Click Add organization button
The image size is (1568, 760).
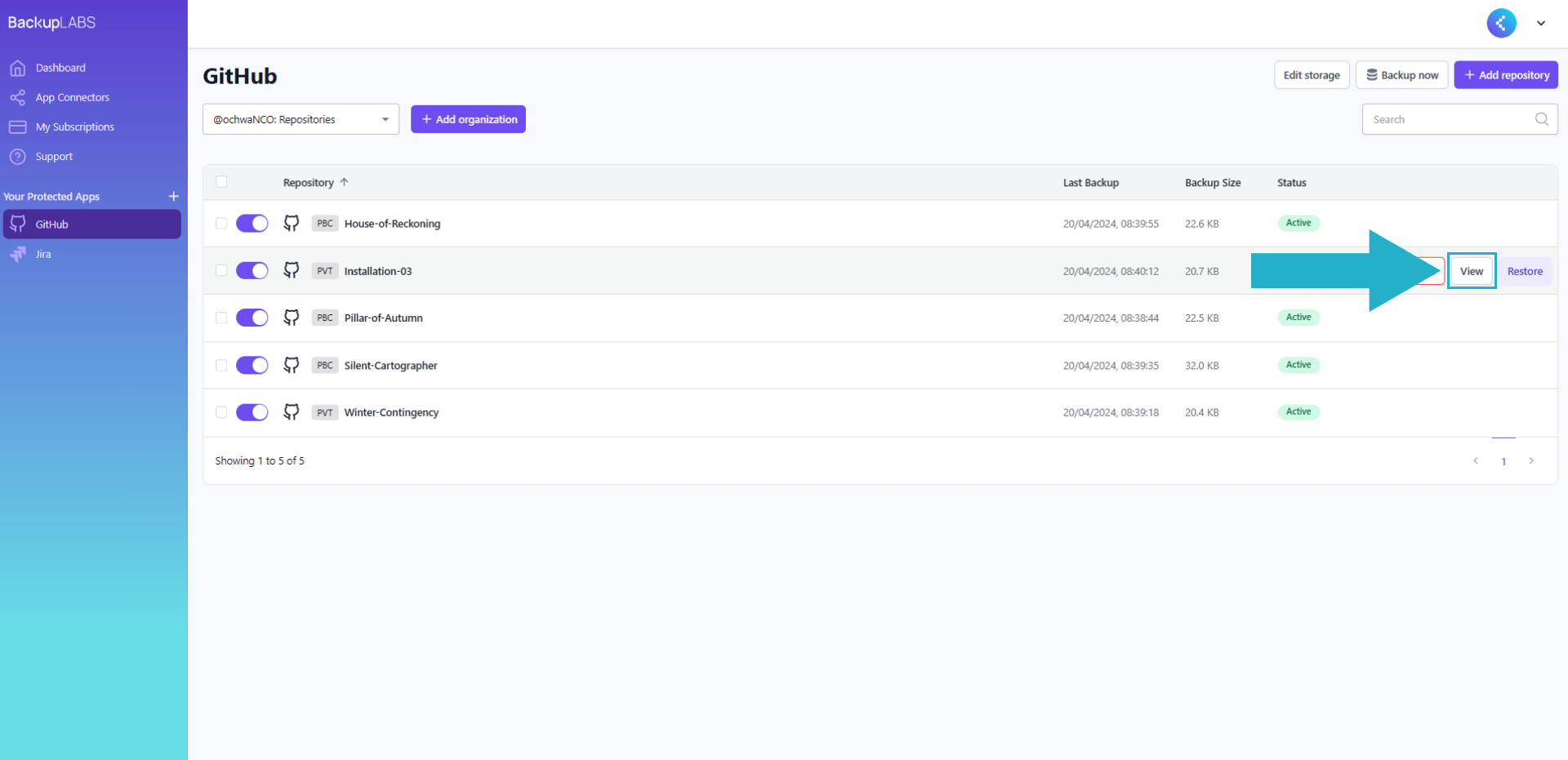pos(468,119)
